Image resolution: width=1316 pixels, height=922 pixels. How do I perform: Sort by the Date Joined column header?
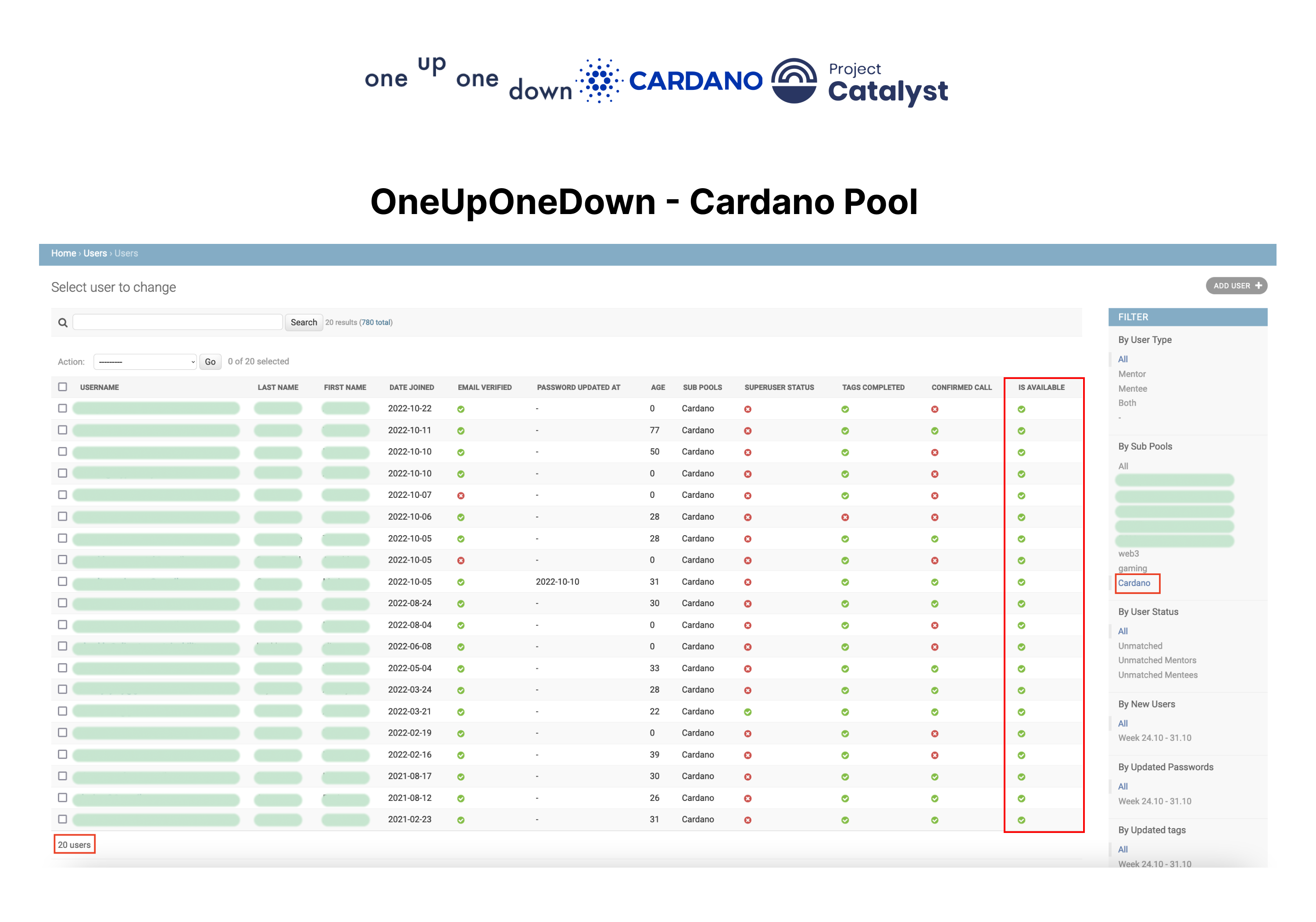pyautogui.click(x=411, y=387)
